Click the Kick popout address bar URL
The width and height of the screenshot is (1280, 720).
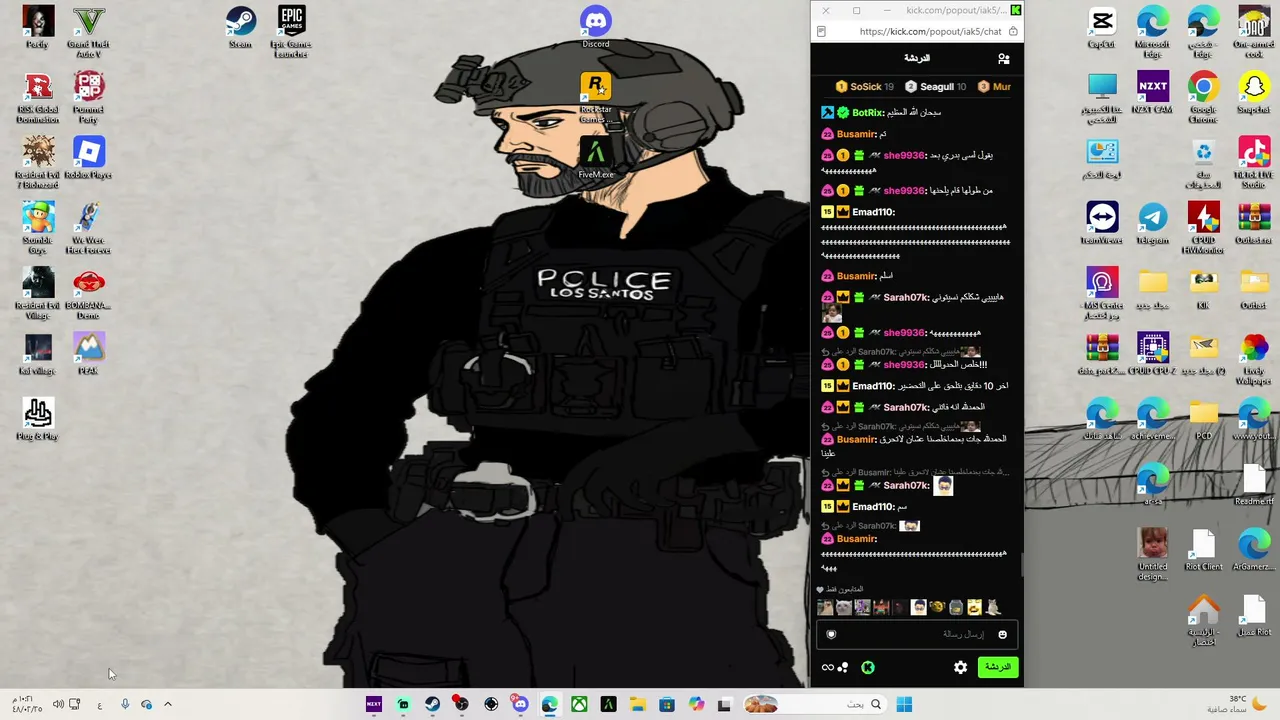[930, 31]
